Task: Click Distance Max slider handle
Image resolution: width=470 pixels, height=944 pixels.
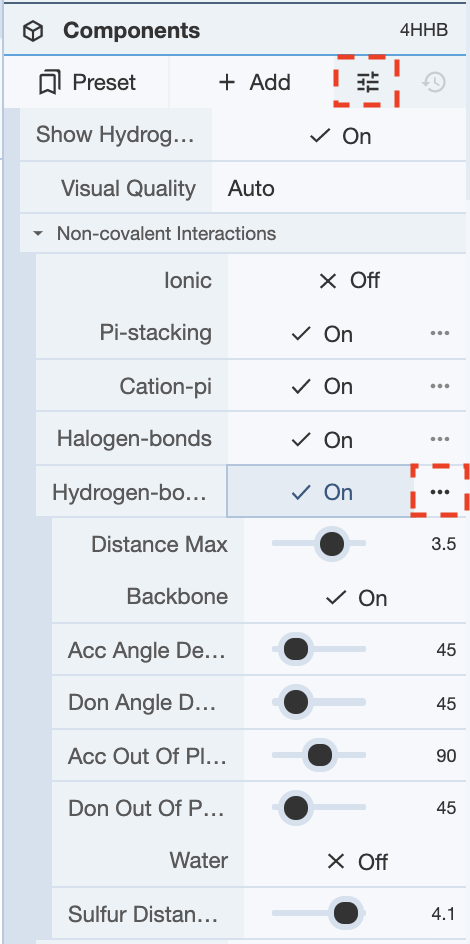Action: [x=332, y=544]
